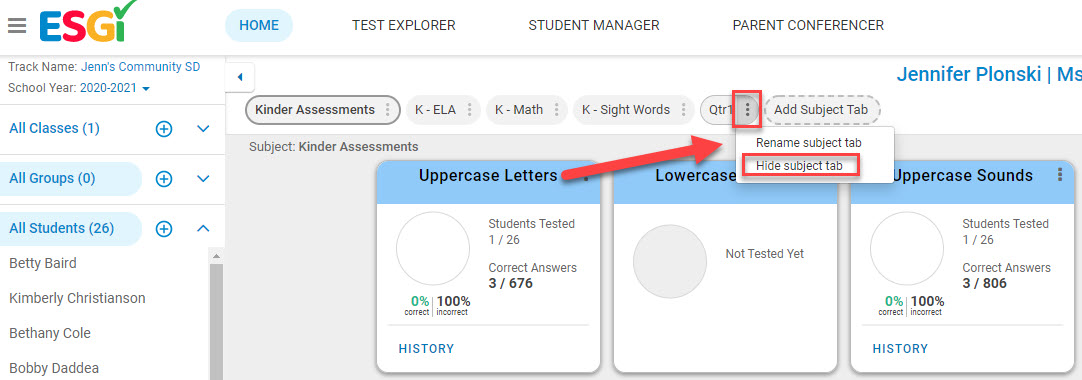
Task: Open Kinder Assessments tab options dots
Action: (x=388, y=110)
